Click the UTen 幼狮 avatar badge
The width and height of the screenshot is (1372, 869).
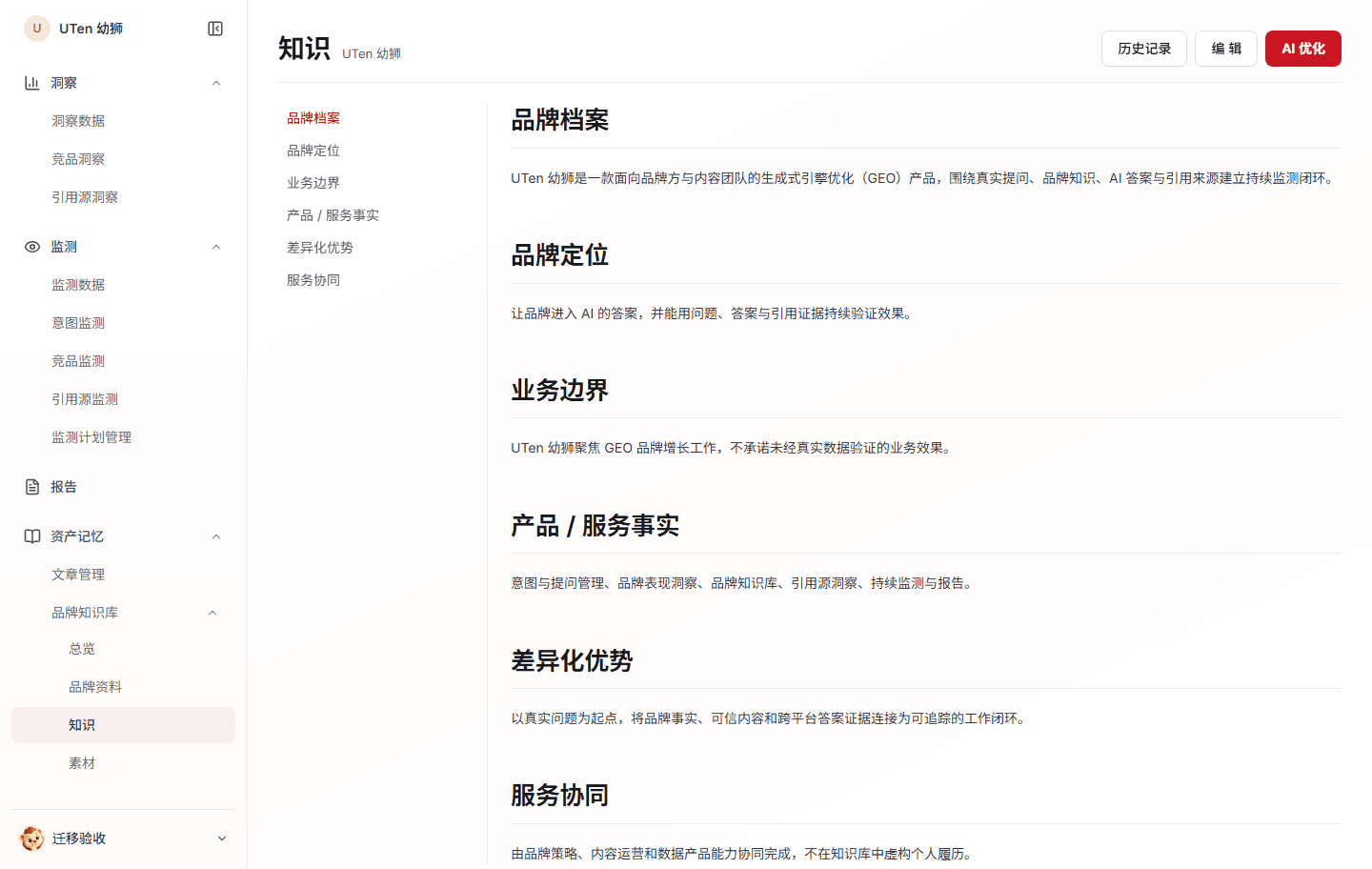(37, 29)
